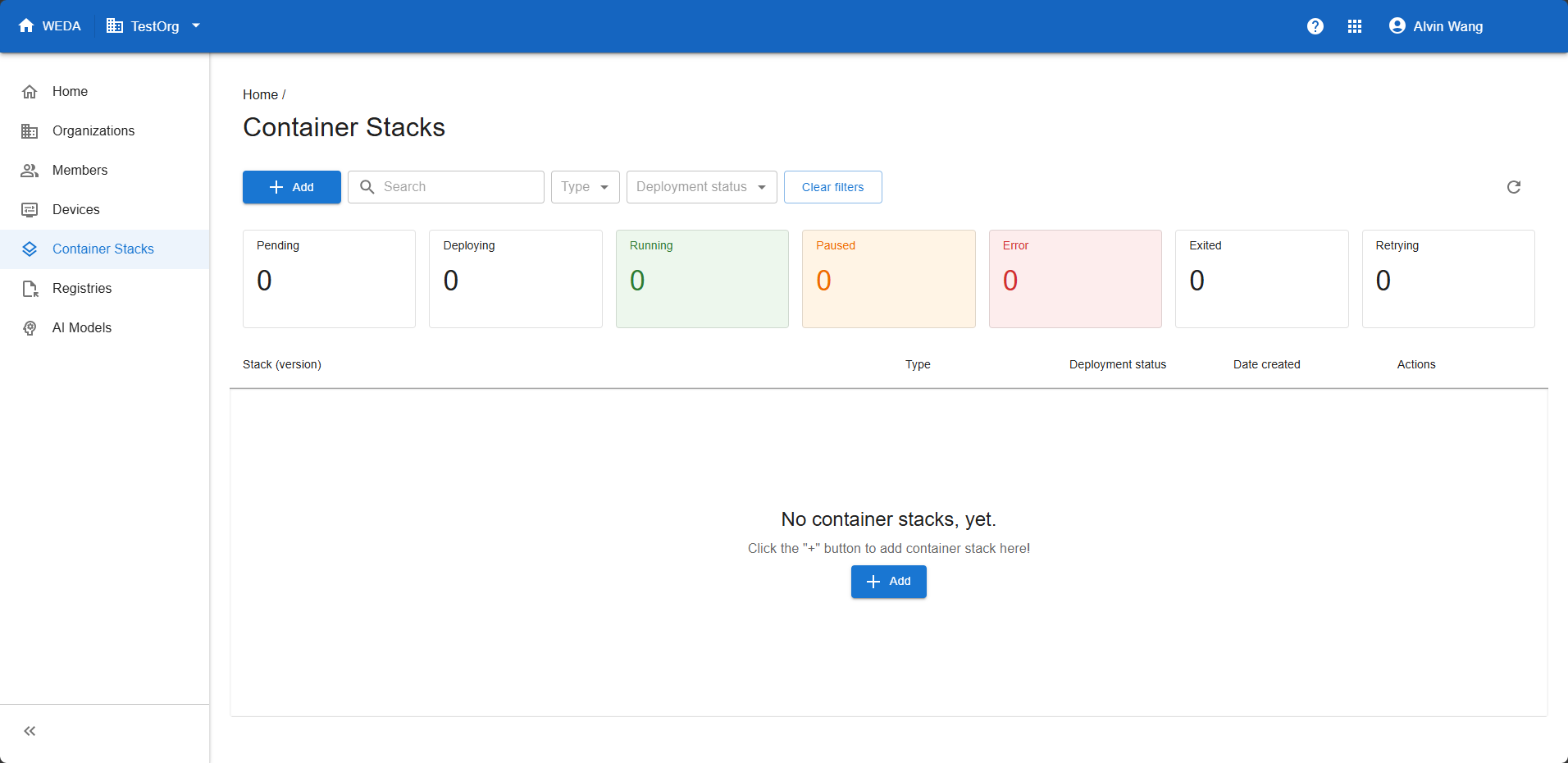This screenshot has height=763, width=1568.
Task: Click the Registries sidebar icon
Action: 30,288
